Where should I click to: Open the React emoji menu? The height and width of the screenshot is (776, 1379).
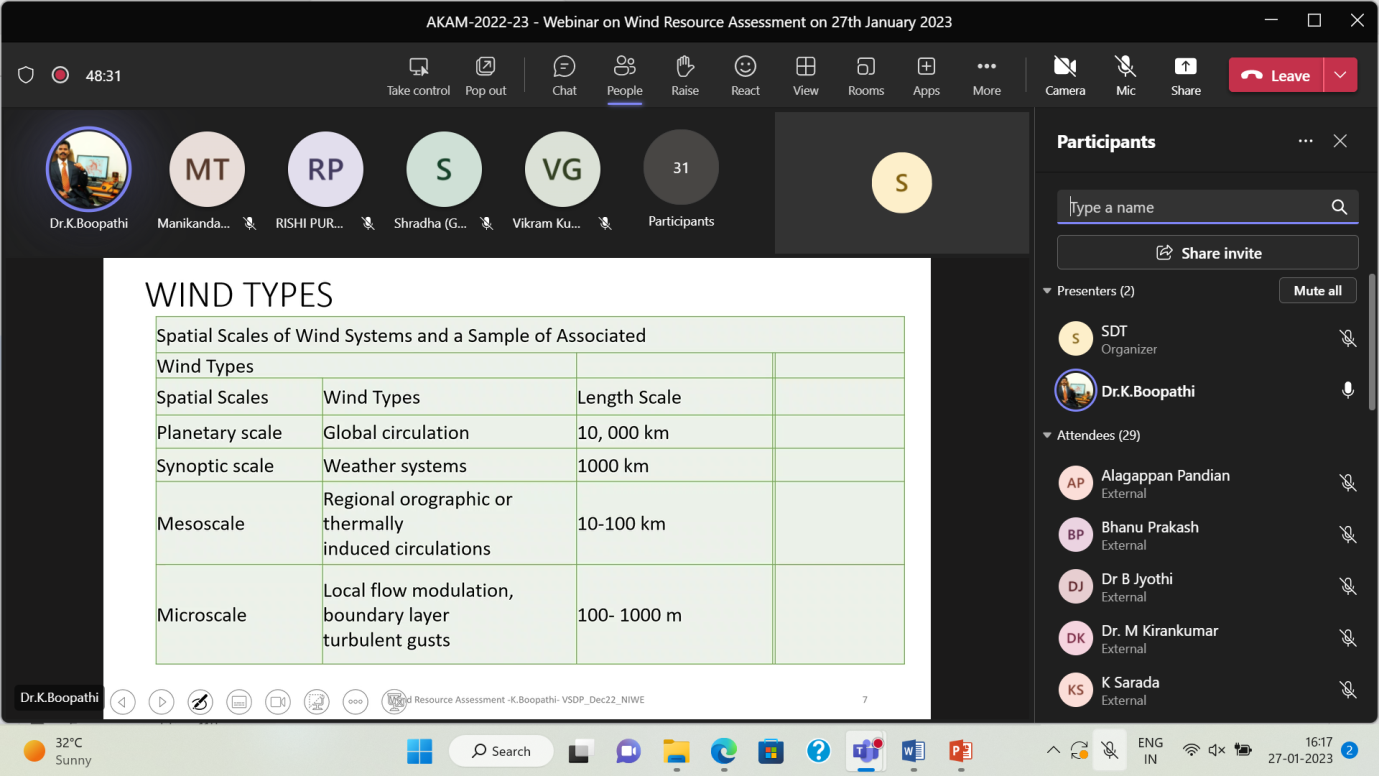[745, 75]
